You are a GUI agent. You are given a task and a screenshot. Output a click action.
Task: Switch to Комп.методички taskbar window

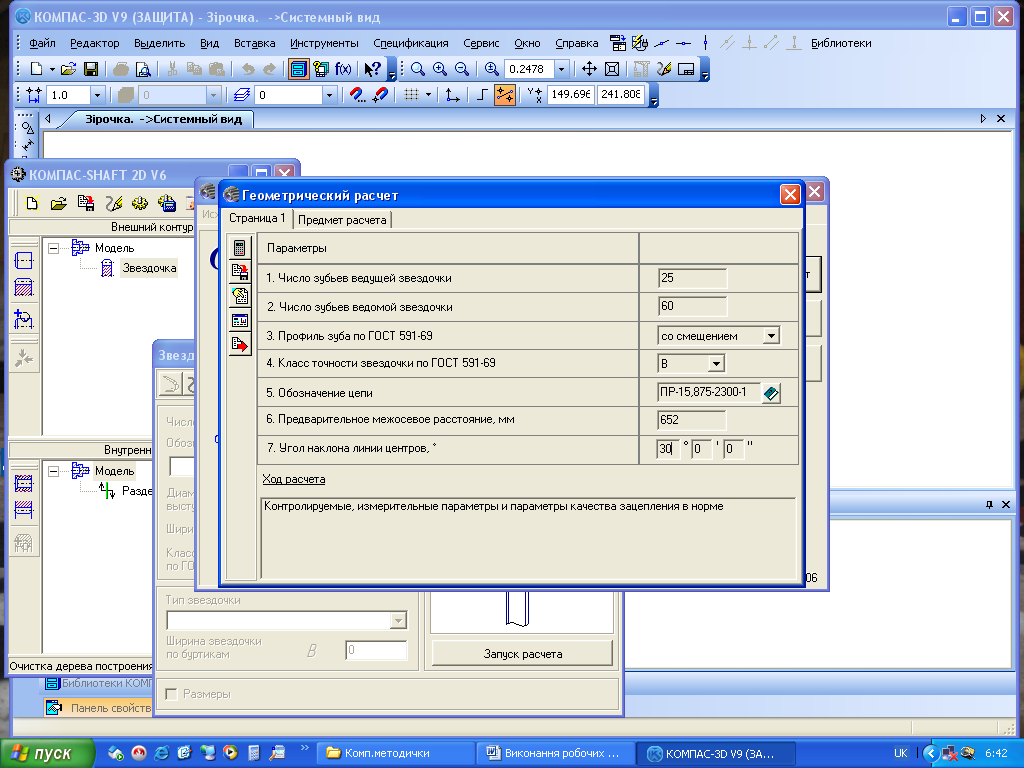(394, 754)
